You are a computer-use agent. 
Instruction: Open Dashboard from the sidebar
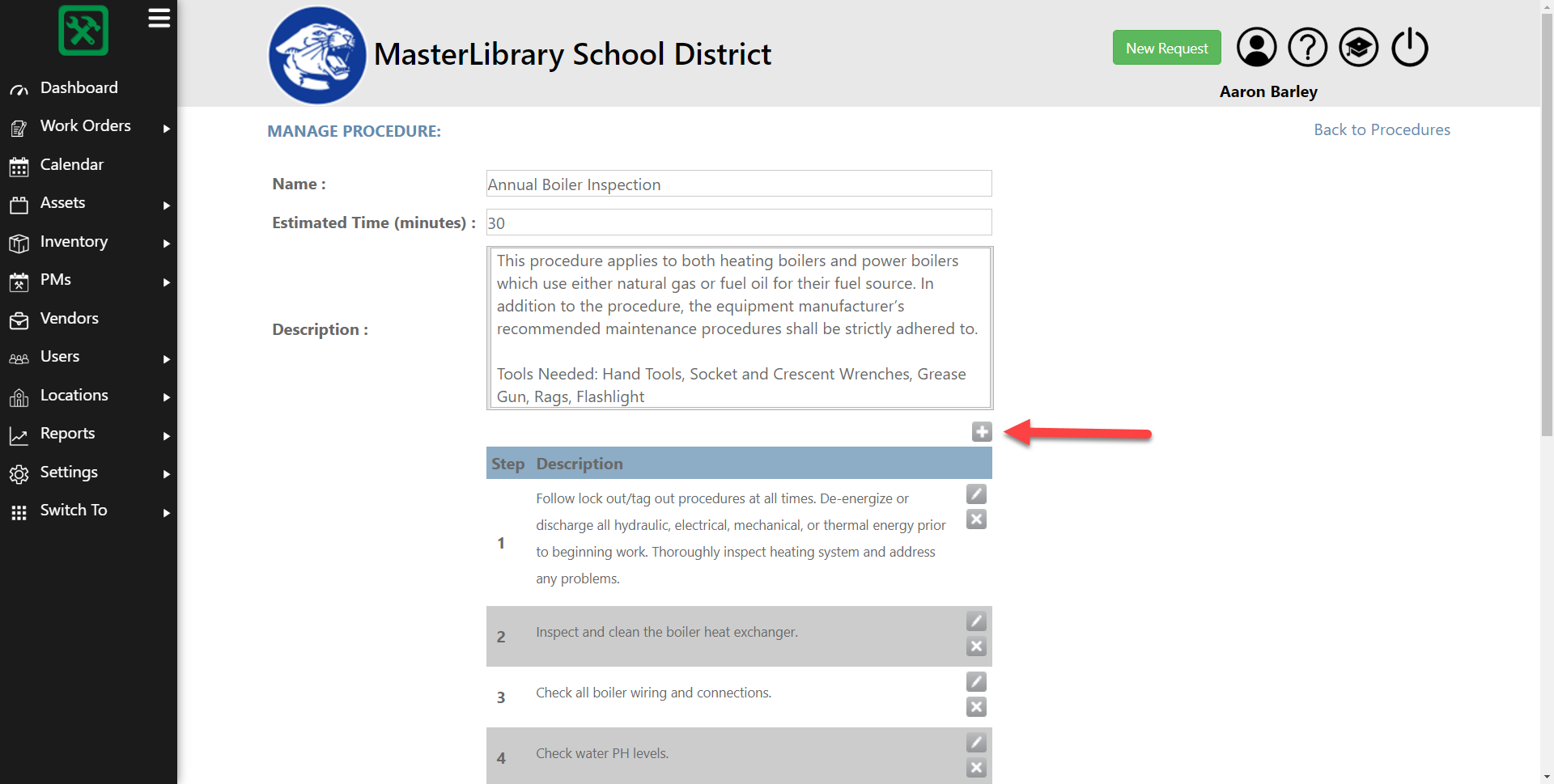click(79, 87)
